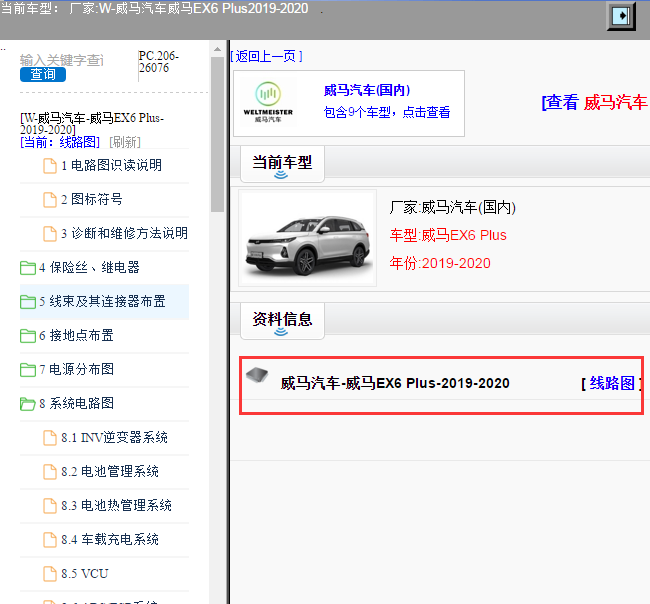This screenshot has height=604, width=650.
Task: Open 8.5 VCU diagram entry
Action: coord(85,574)
